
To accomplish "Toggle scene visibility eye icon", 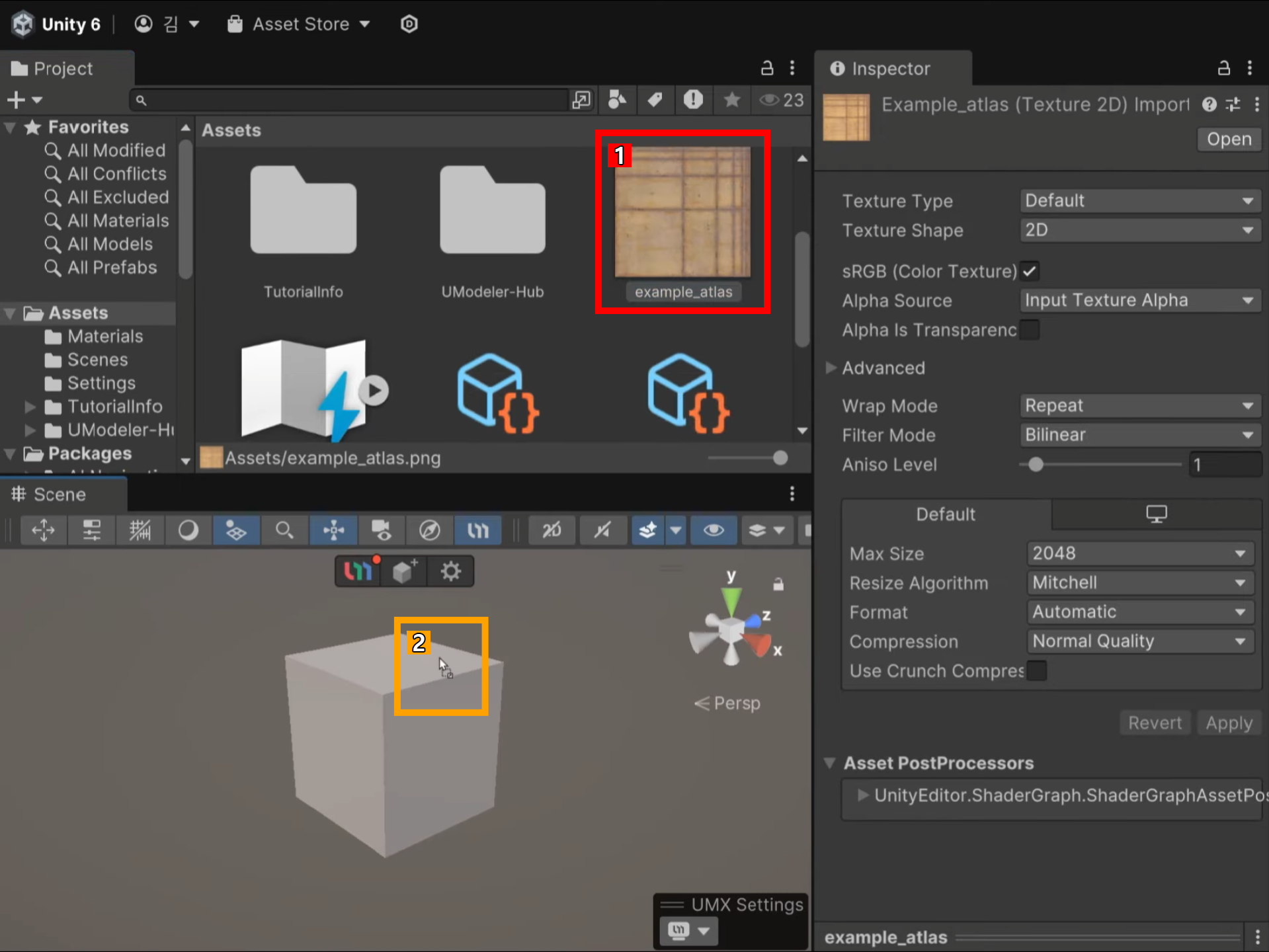I will click(x=714, y=530).
